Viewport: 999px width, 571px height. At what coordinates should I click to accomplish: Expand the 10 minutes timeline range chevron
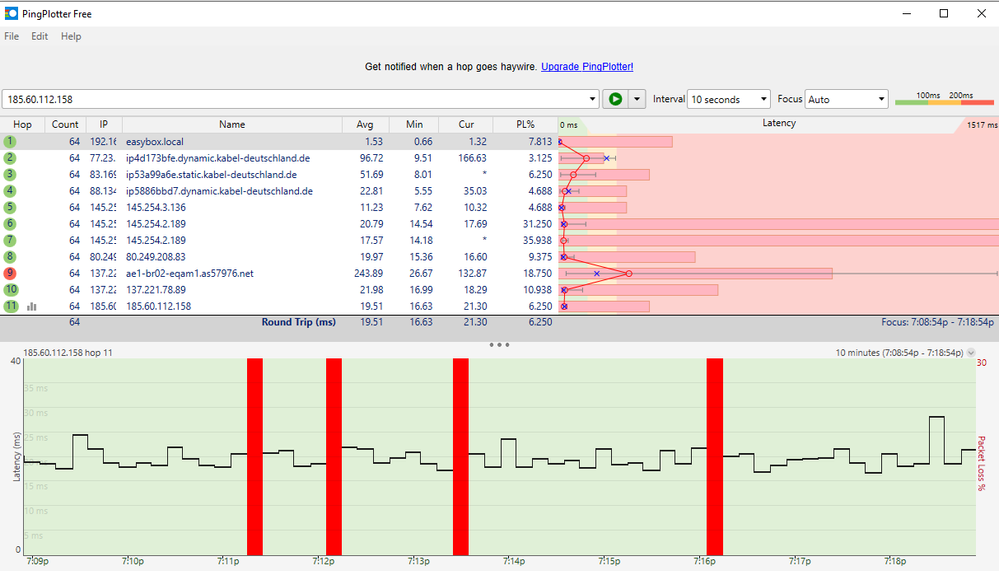971,352
